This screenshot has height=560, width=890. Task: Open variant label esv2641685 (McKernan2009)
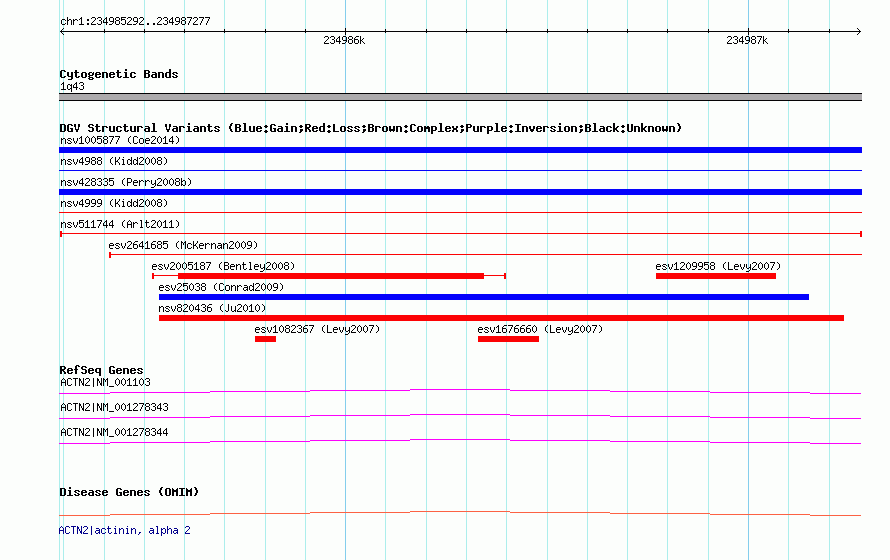[x=183, y=245]
